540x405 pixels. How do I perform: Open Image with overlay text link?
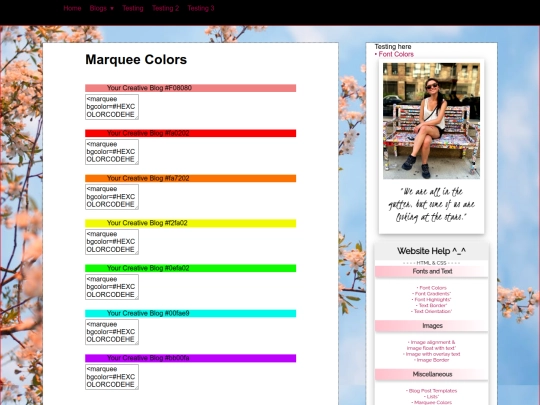(433, 354)
